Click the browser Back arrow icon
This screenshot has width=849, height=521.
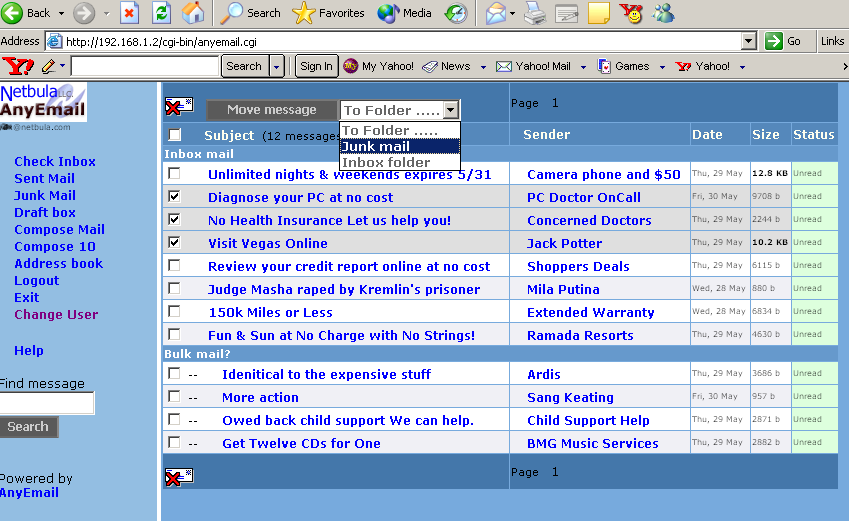(x=12, y=12)
